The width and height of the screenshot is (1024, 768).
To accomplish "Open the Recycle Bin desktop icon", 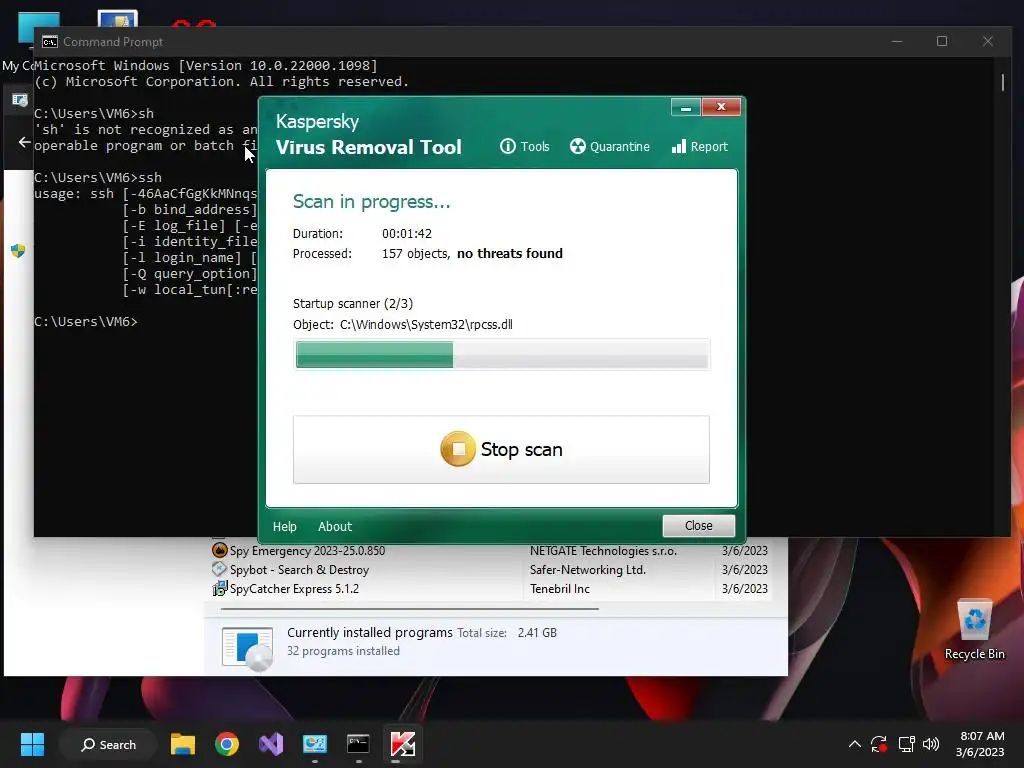I will coord(974,629).
